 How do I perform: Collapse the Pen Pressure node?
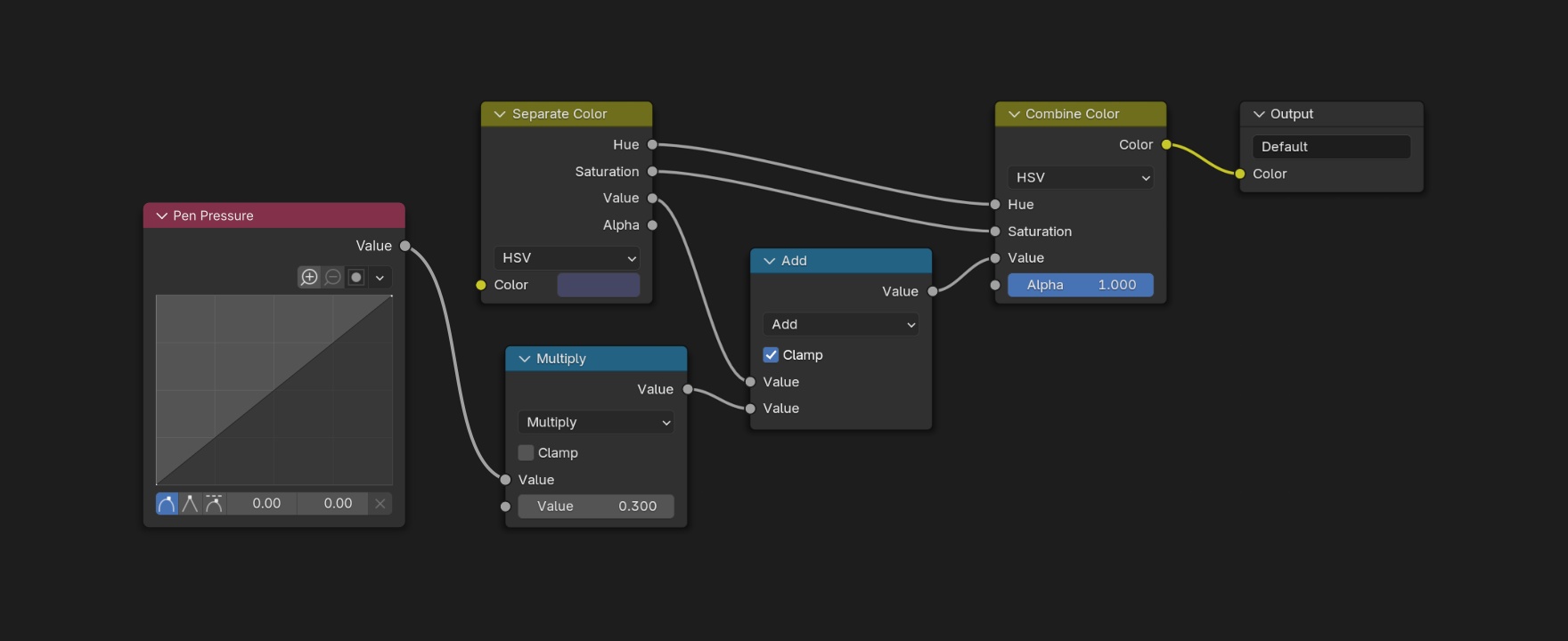(161, 216)
